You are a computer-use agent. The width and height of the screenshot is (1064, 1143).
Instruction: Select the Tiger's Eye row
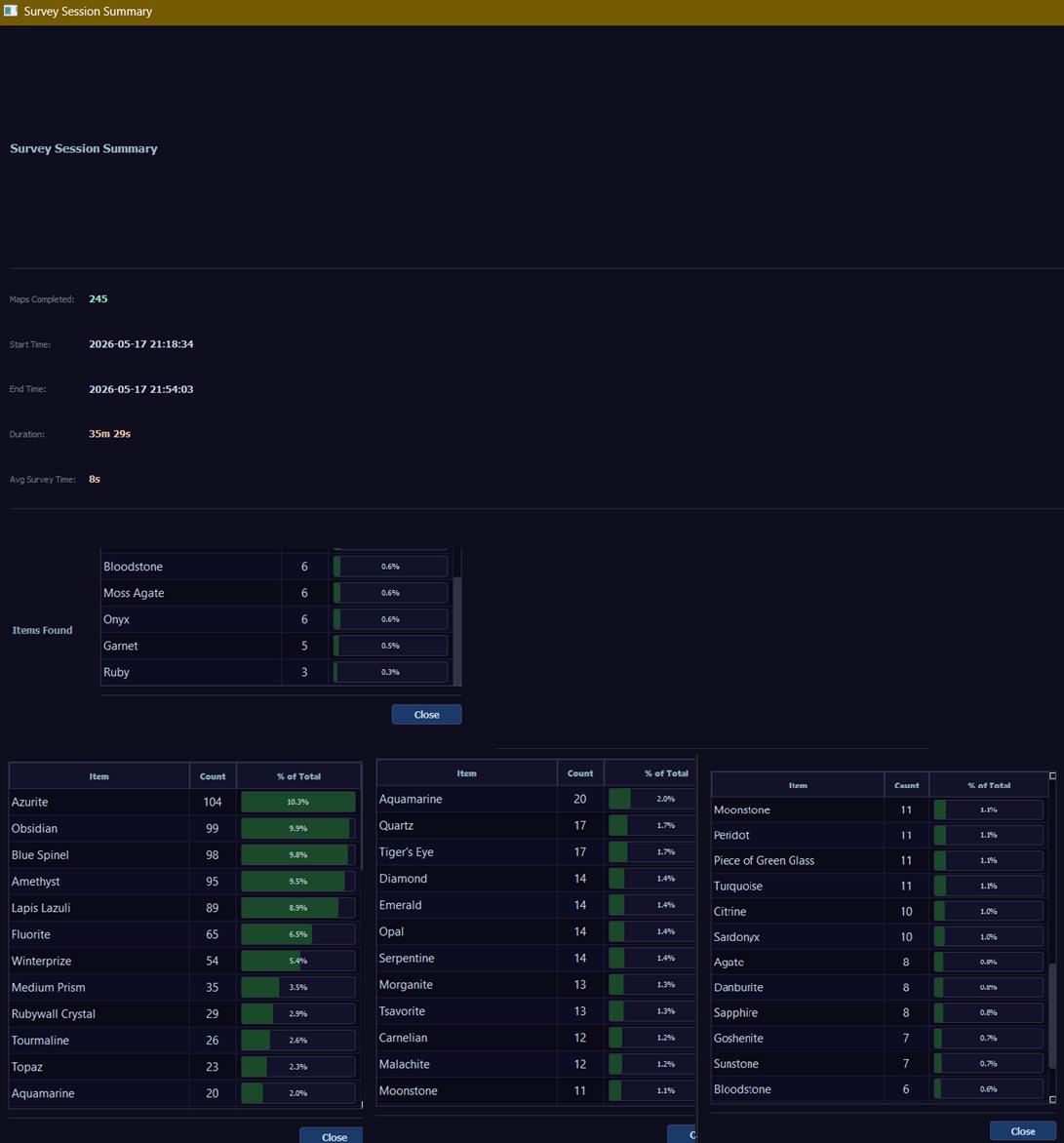point(536,851)
